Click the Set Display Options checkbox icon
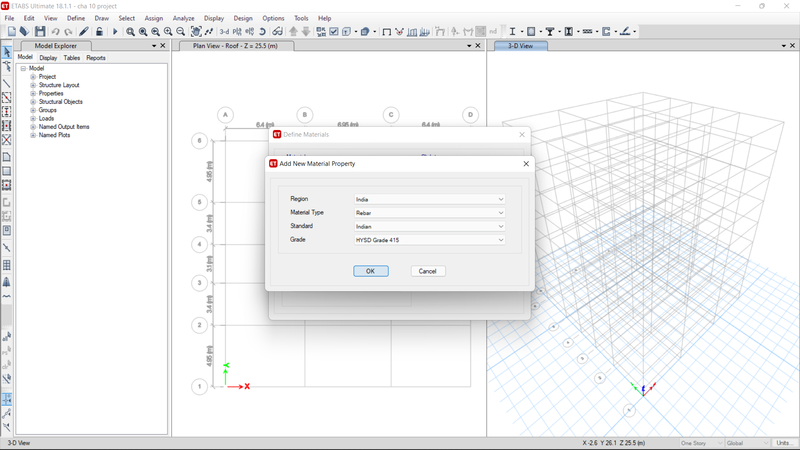This screenshot has height=450, width=800. pos(334,32)
